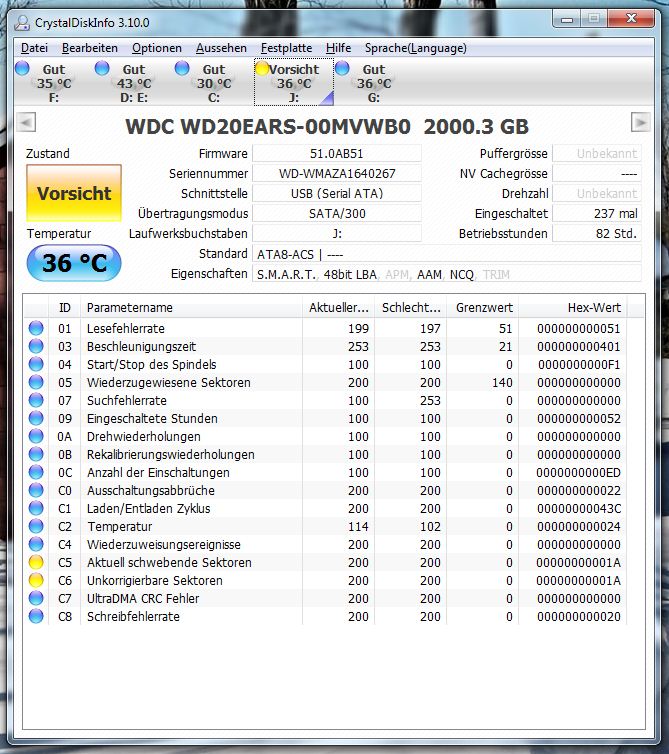Click status circle for UltraDMA CRC Fehler
The width and height of the screenshot is (669, 754).
tap(36, 599)
